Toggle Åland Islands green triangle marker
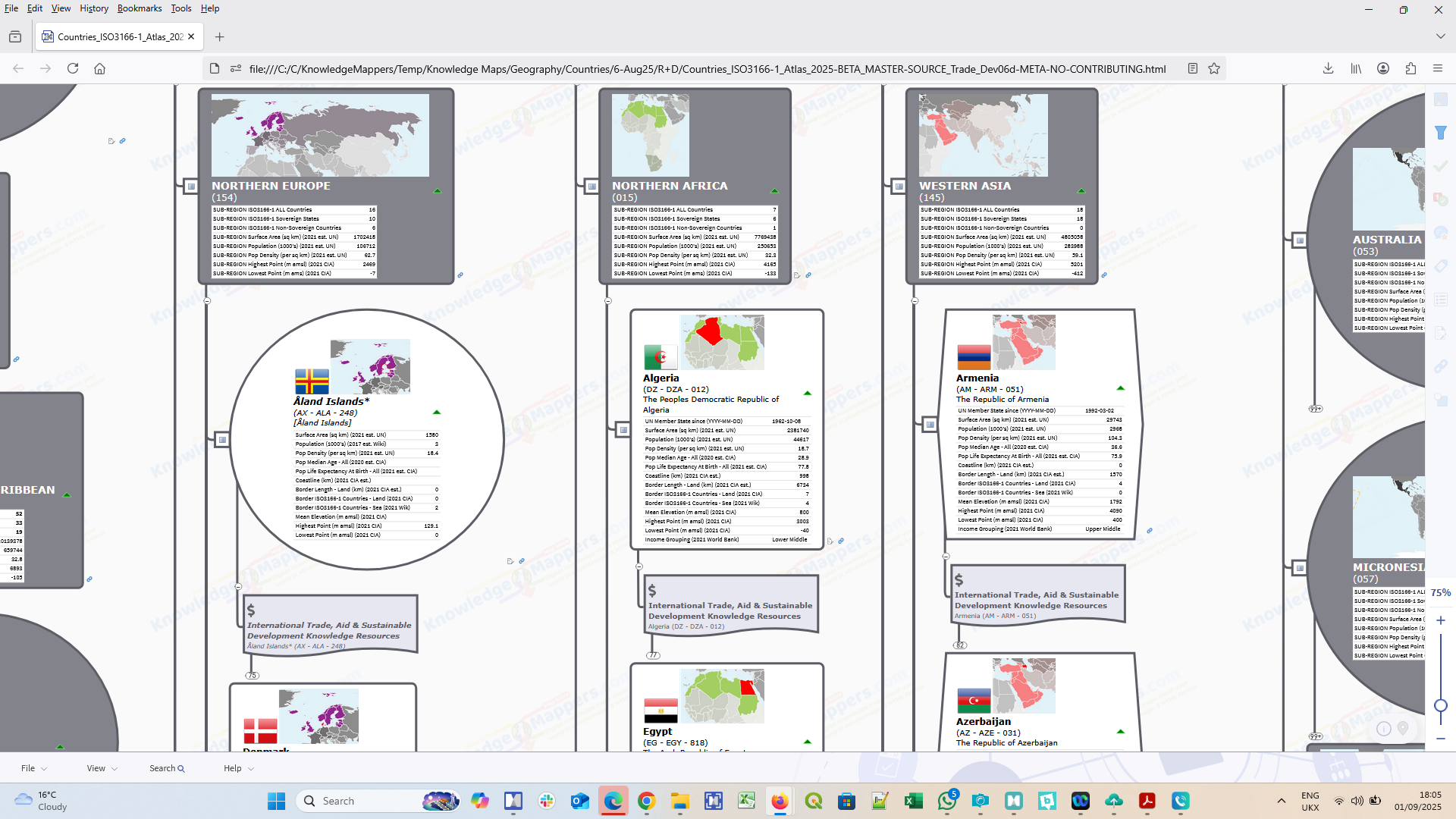 point(437,413)
